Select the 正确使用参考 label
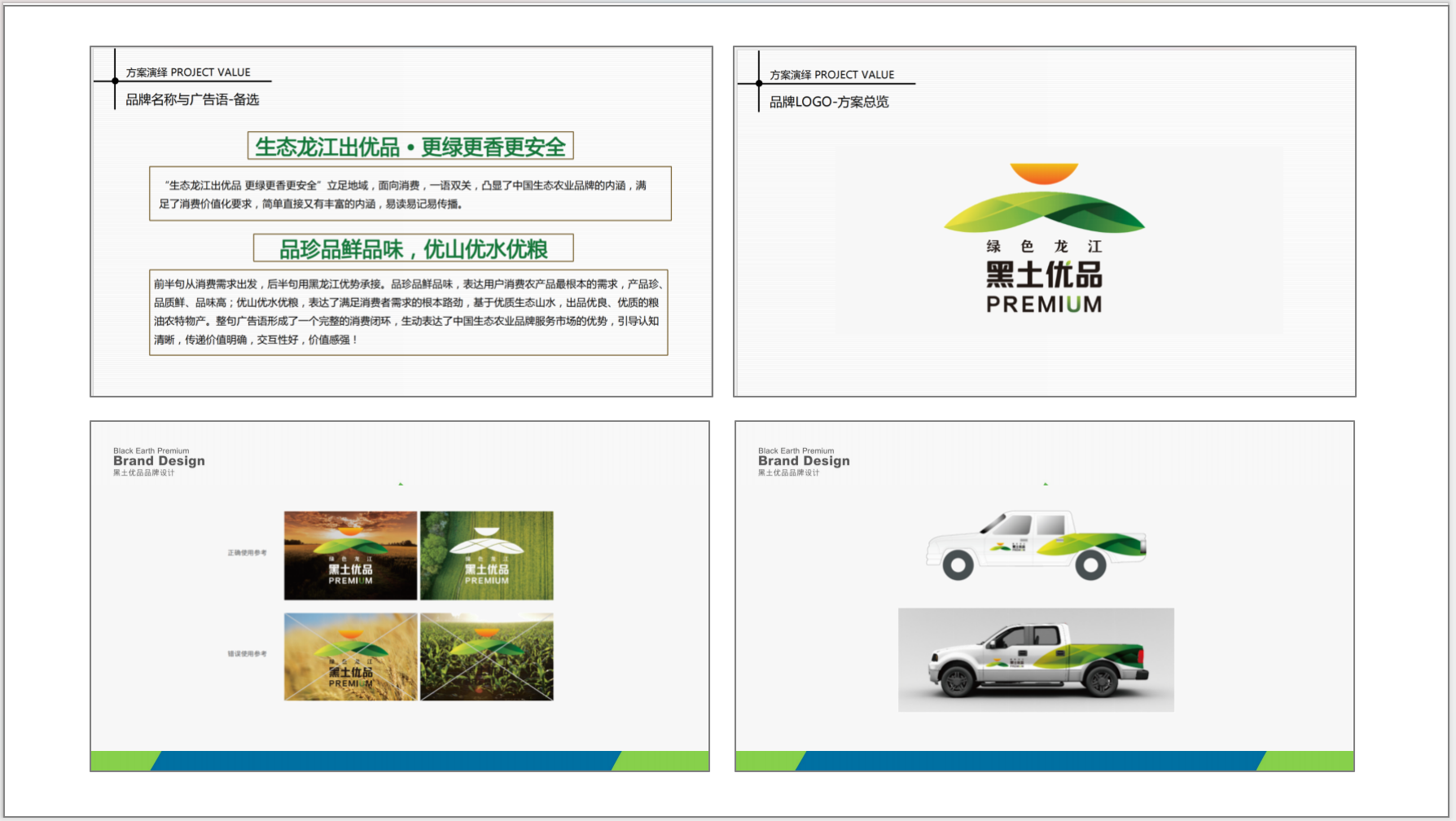 point(247,553)
